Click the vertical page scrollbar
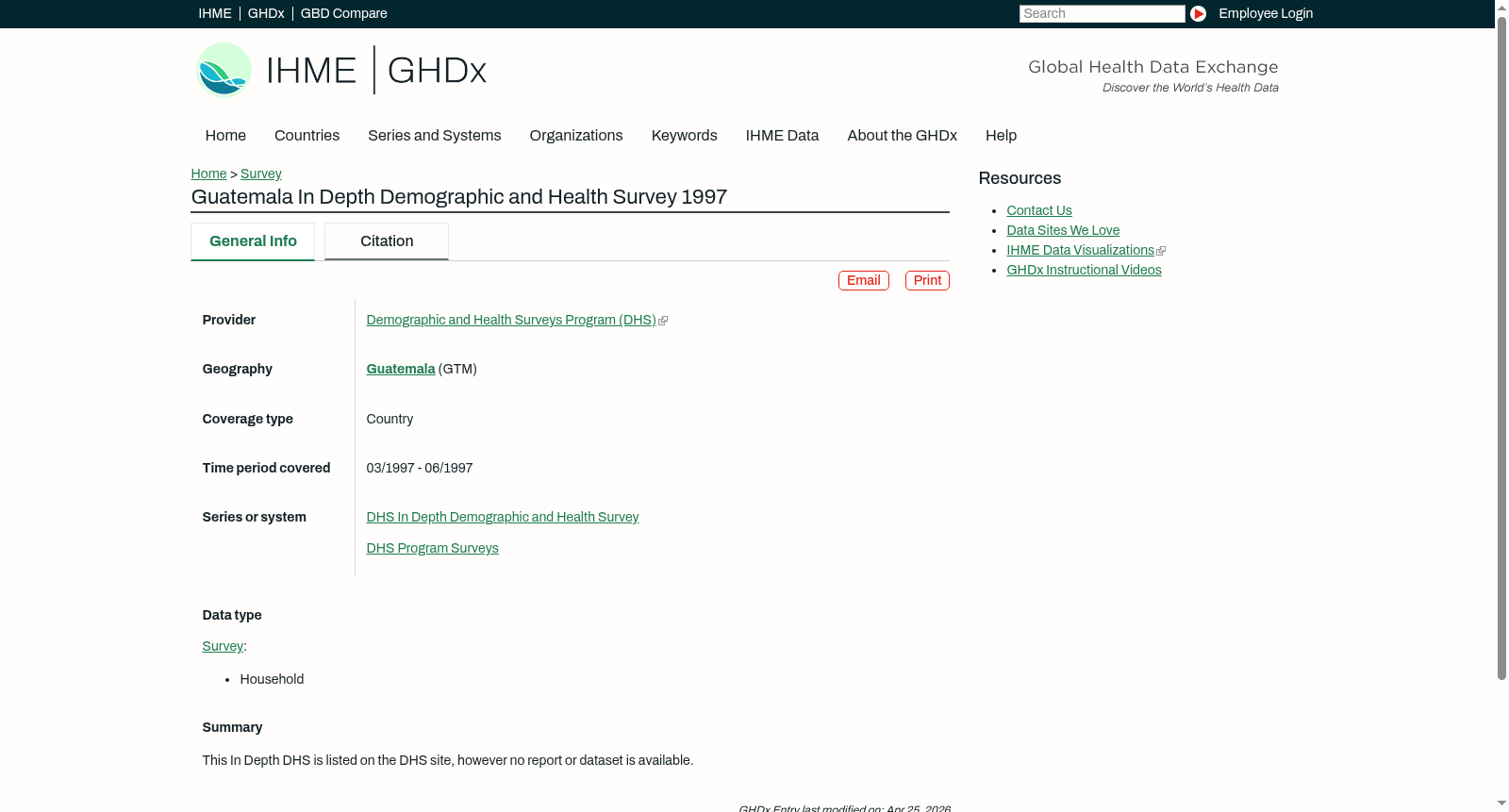The height and width of the screenshot is (812, 1509). click(x=1501, y=349)
